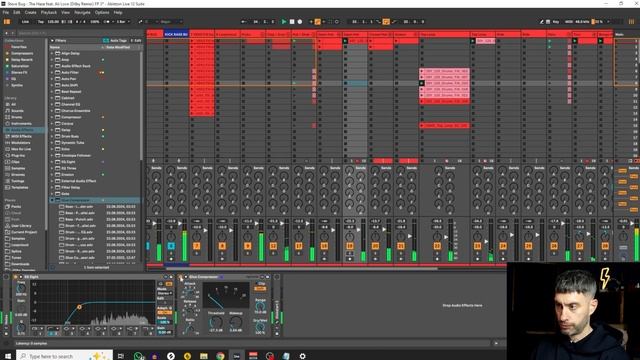
Task: Toggle track activator number 22
Action: point(437,246)
